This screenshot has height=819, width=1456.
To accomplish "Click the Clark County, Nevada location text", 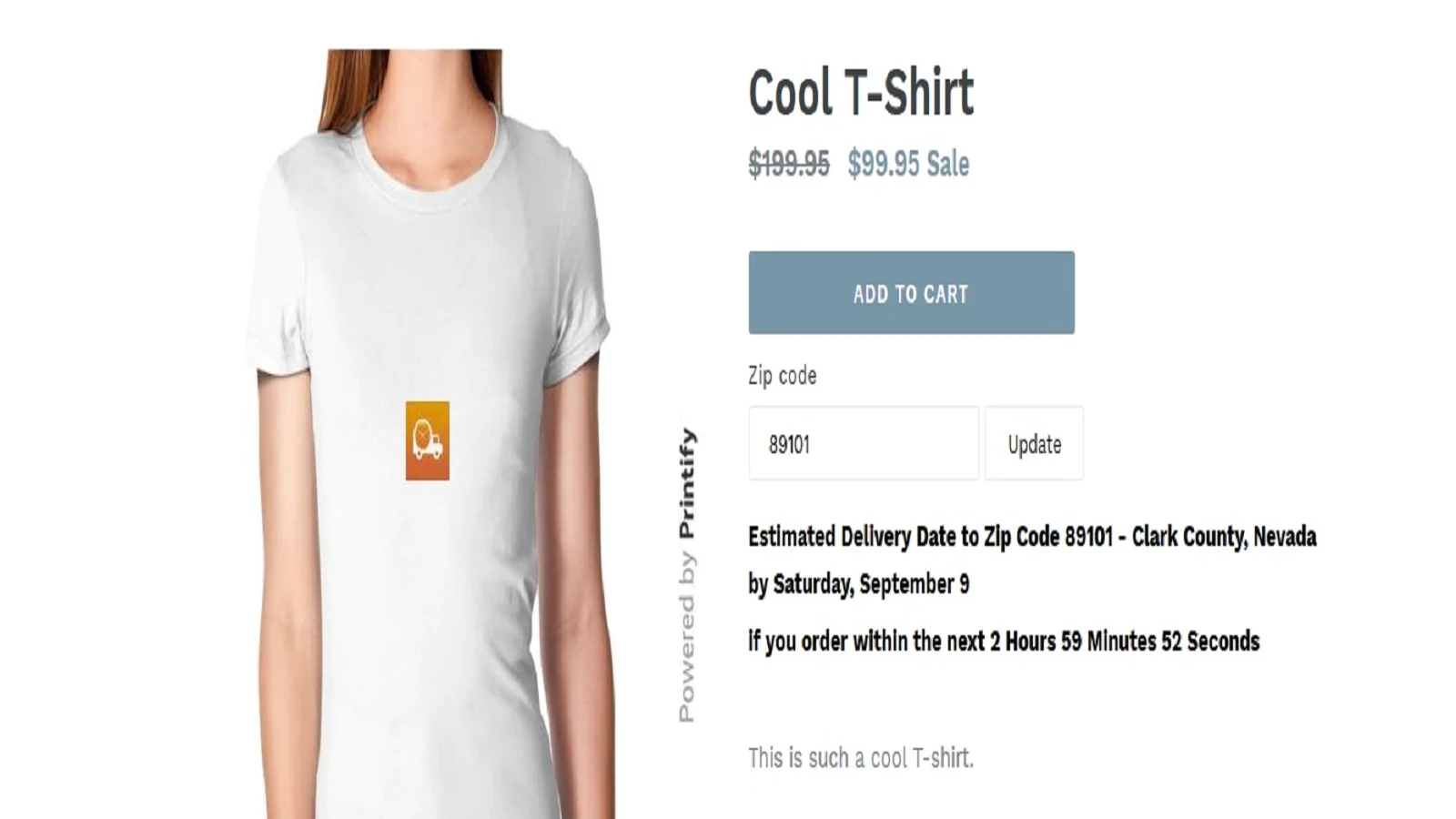I will [x=1224, y=537].
